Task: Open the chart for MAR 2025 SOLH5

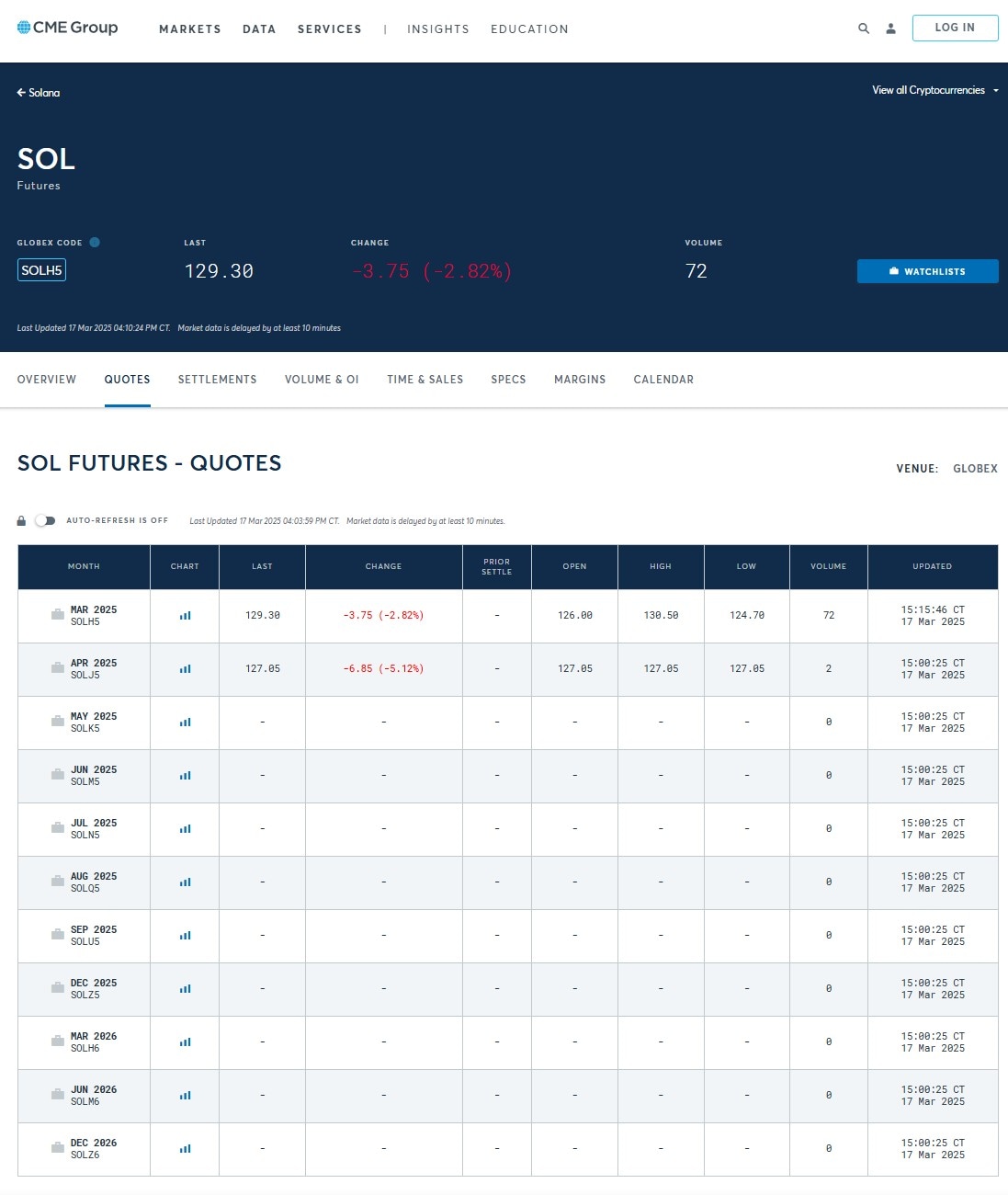Action: click(184, 616)
